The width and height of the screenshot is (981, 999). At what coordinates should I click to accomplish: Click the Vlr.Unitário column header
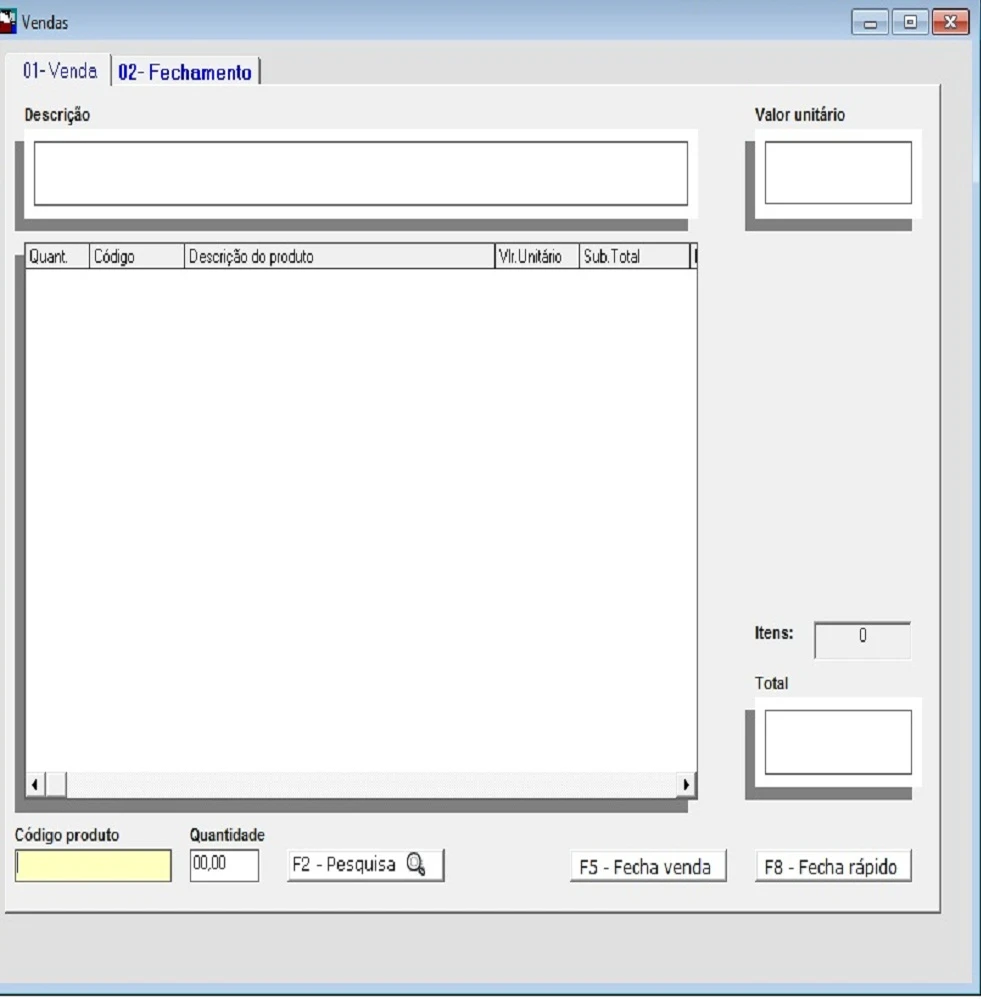[536, 257]
